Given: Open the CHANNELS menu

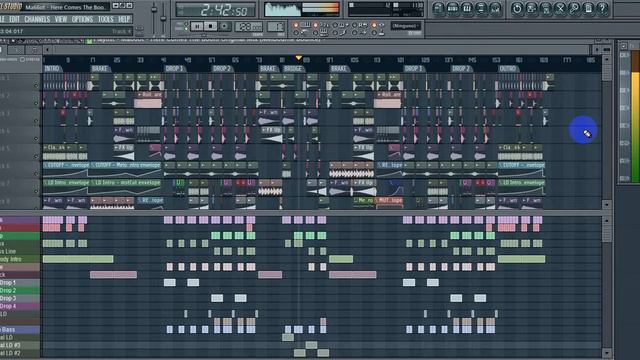Looking at the screenshot, I should (37, 19).
